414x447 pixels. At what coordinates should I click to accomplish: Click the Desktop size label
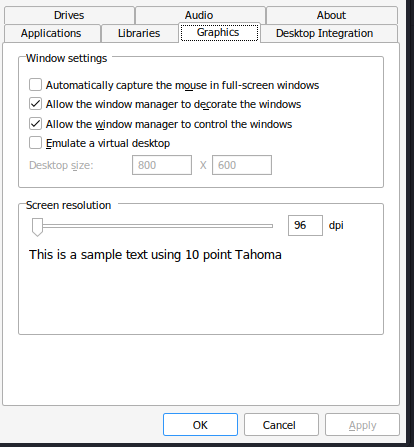(61, 165)
